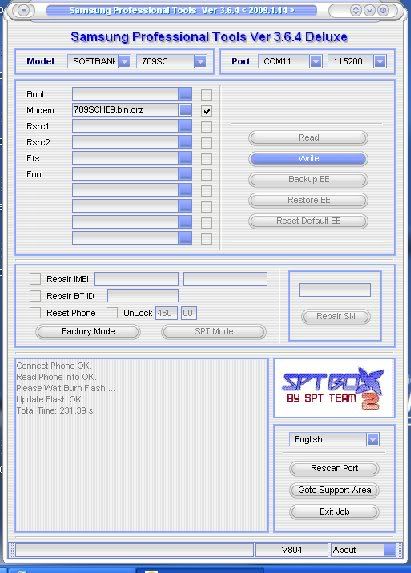Tick the Unlock checkbox
This screenshot has width=411, height=573.
112,313
